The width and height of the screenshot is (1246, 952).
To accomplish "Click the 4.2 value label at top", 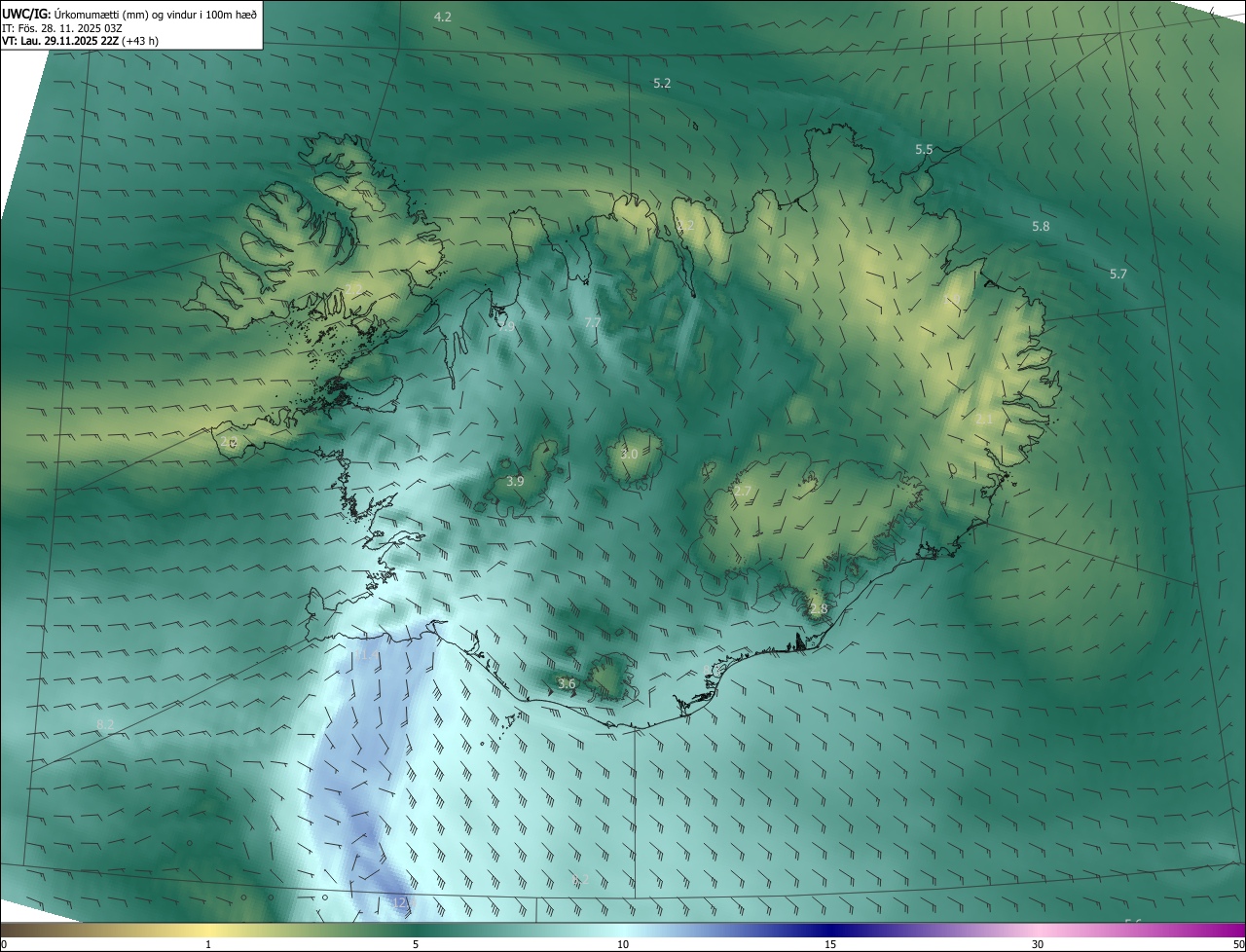I will (x=443, y=17).
